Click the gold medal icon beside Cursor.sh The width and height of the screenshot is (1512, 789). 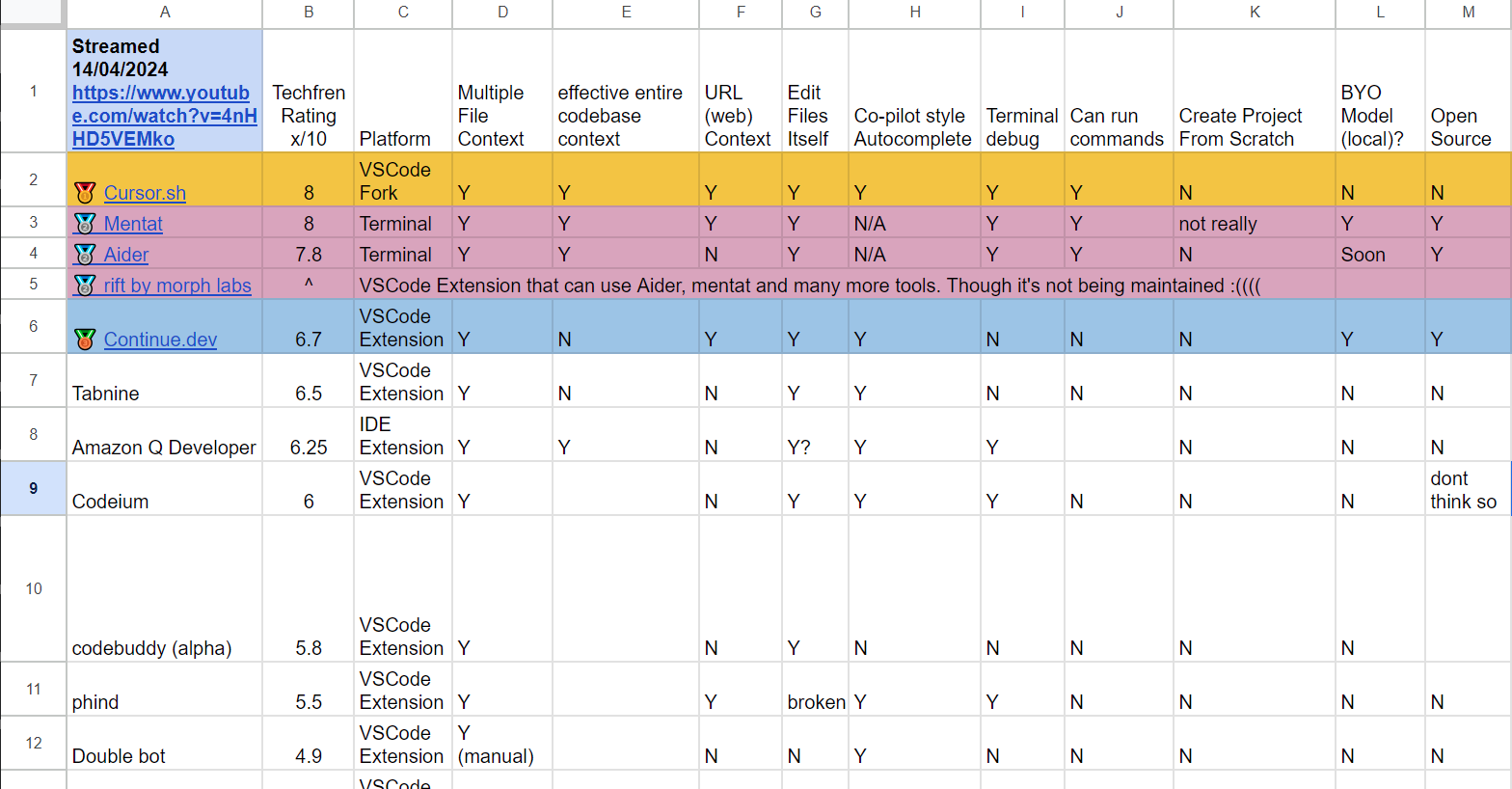tap(85, 193)
